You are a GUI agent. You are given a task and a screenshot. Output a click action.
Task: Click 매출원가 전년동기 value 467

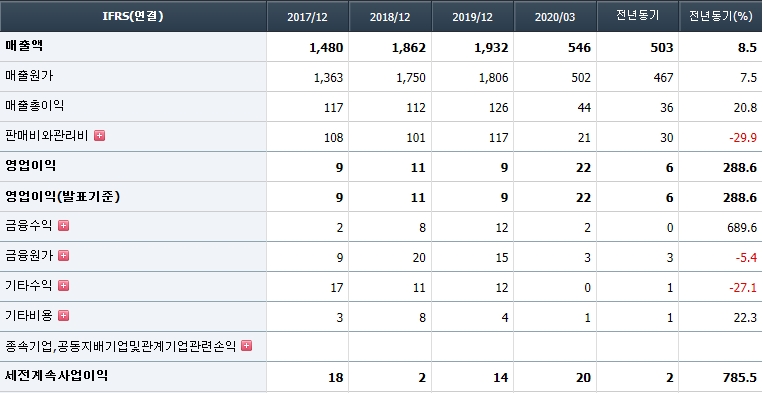(664, 78)
